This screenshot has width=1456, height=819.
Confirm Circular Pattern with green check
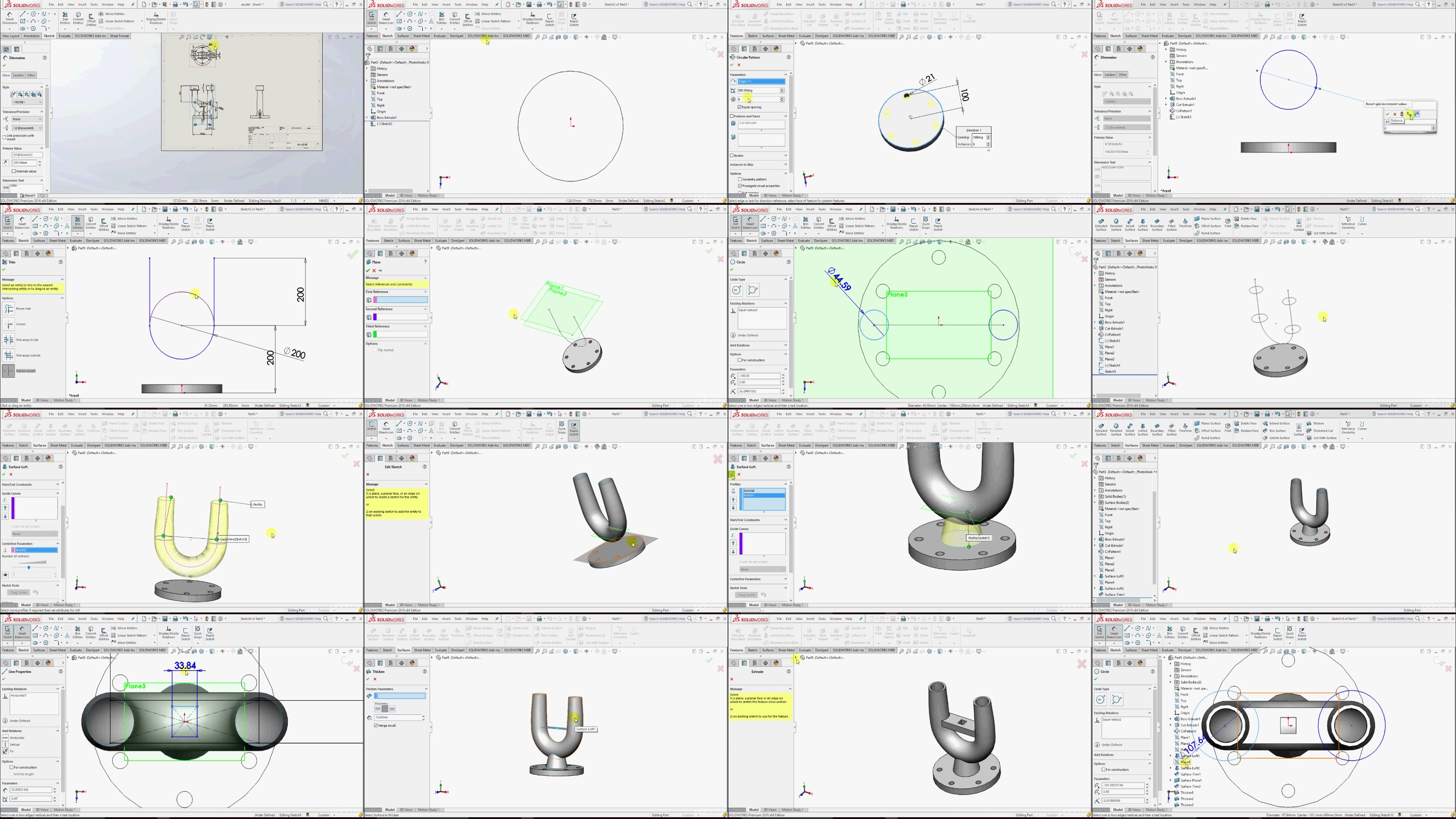(x=732, y=65)
